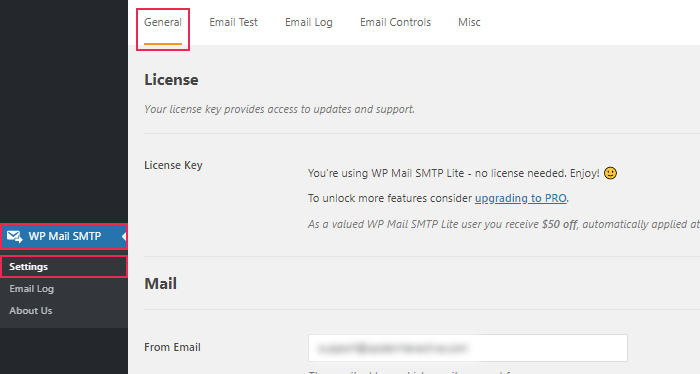Image resolution: width=700 pixels, height=374 pixels.
Task: Open the Email Log tab
Action: [x=308, y=22]
